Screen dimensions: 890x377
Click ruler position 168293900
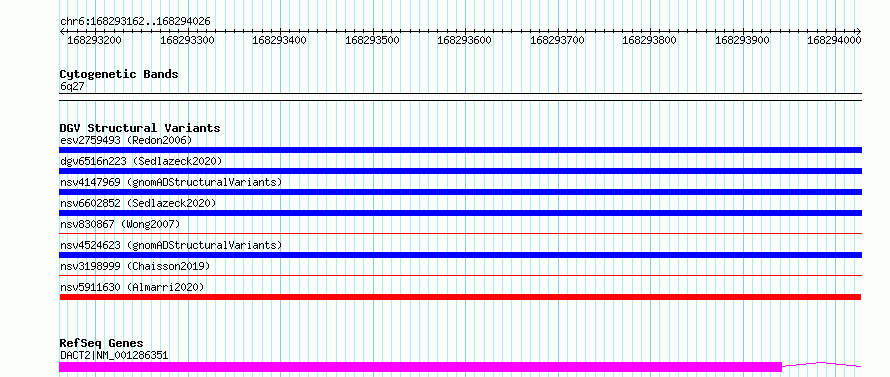coord(742,40)
